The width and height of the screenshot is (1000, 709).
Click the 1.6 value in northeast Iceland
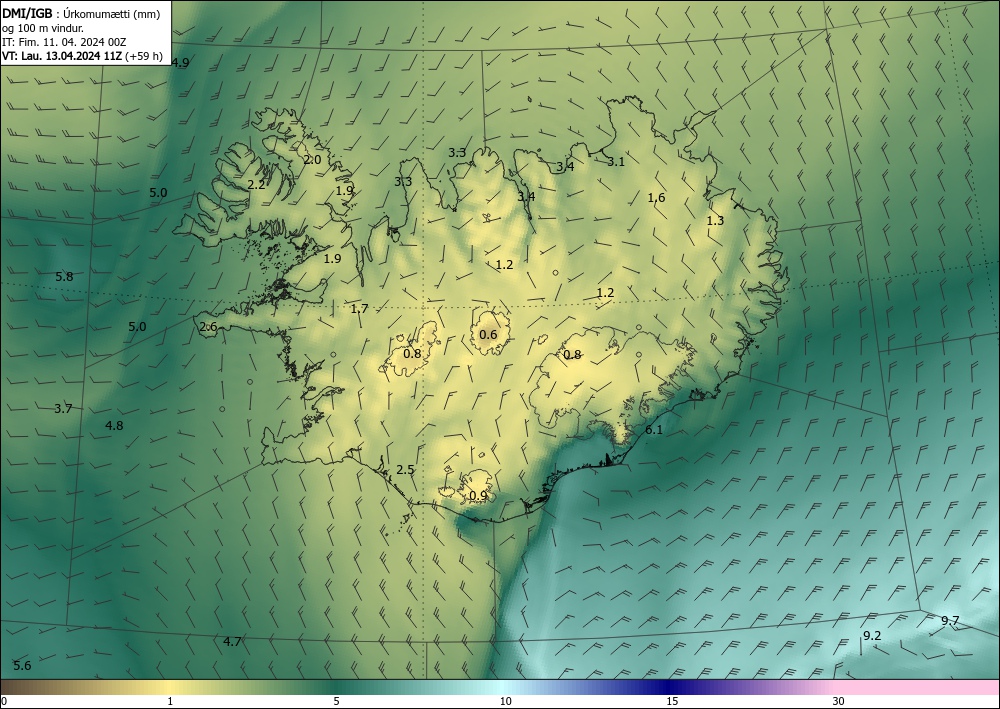pyautogui.click(x=656, y=198)
